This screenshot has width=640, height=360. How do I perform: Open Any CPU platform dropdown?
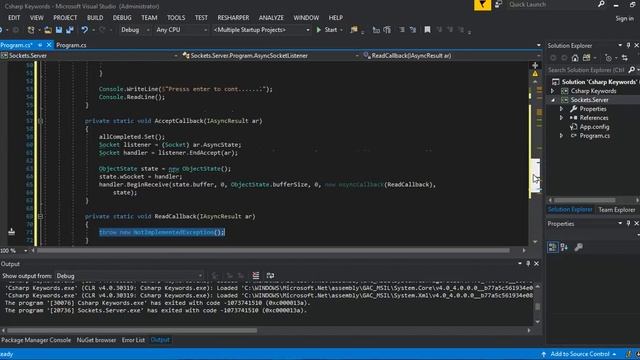click(x=205, y=30)
